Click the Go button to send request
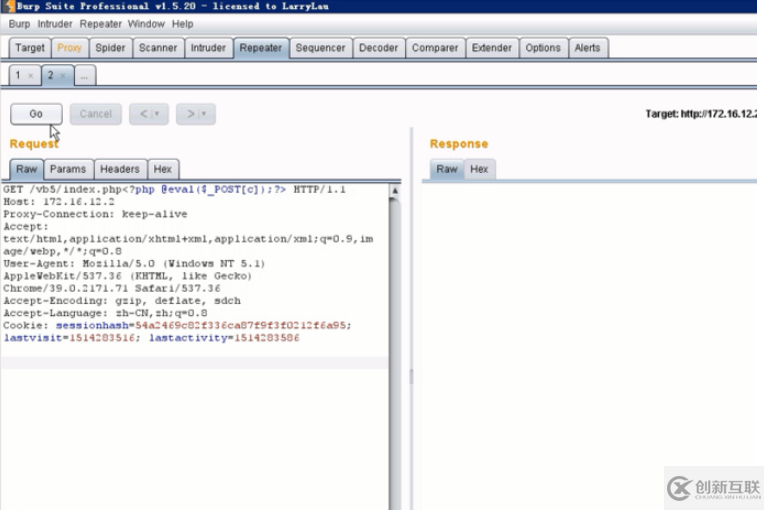 coord(36,114)
